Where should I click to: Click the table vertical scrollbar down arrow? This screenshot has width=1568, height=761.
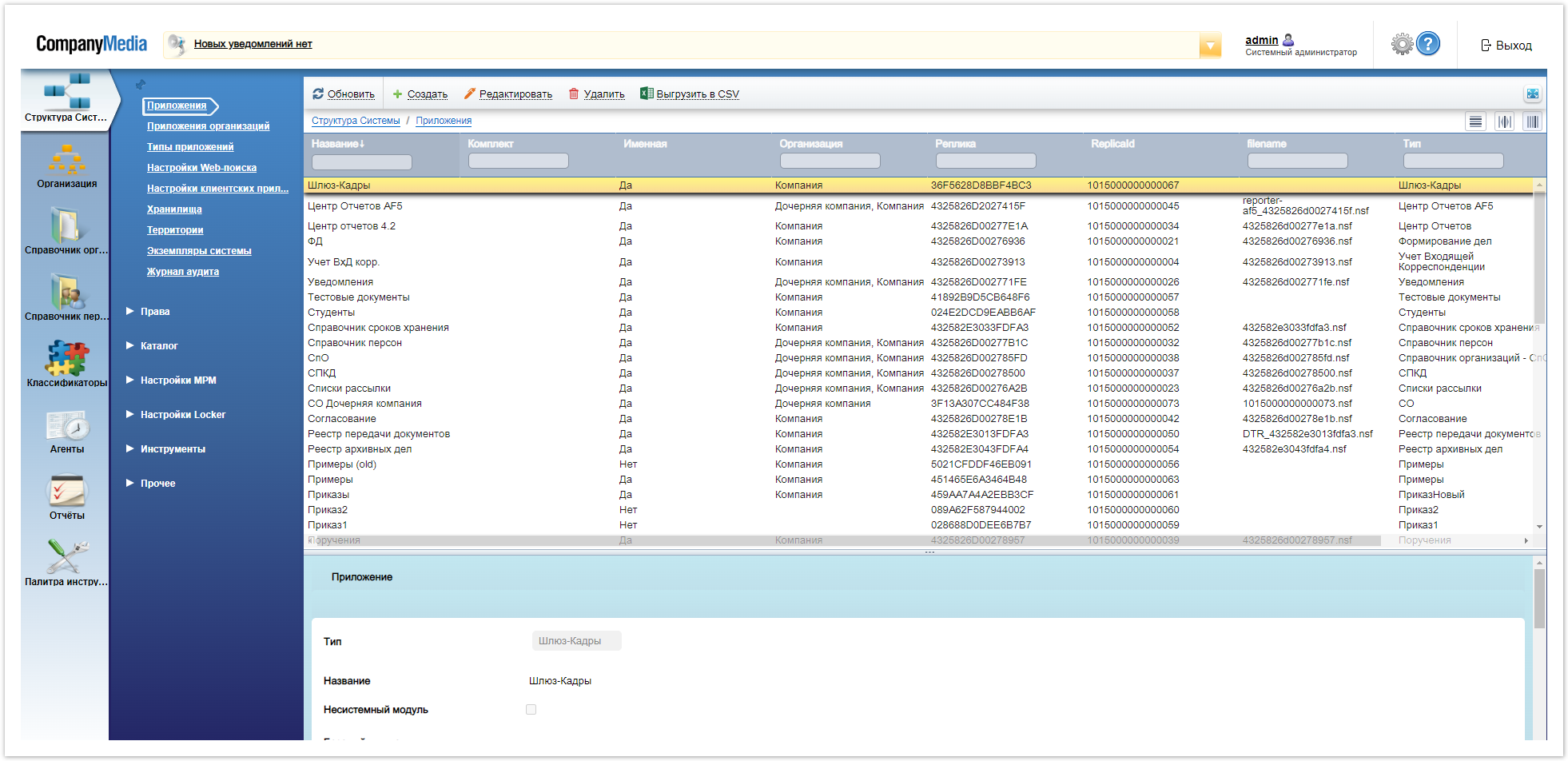1539,527
